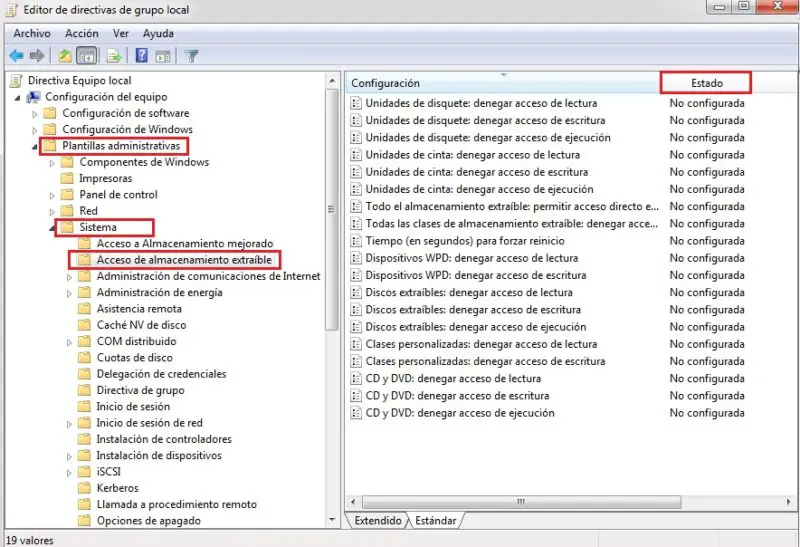
Task: Click the Up one level folder icon
Action: pyautogui.click(x=65, y=56)
